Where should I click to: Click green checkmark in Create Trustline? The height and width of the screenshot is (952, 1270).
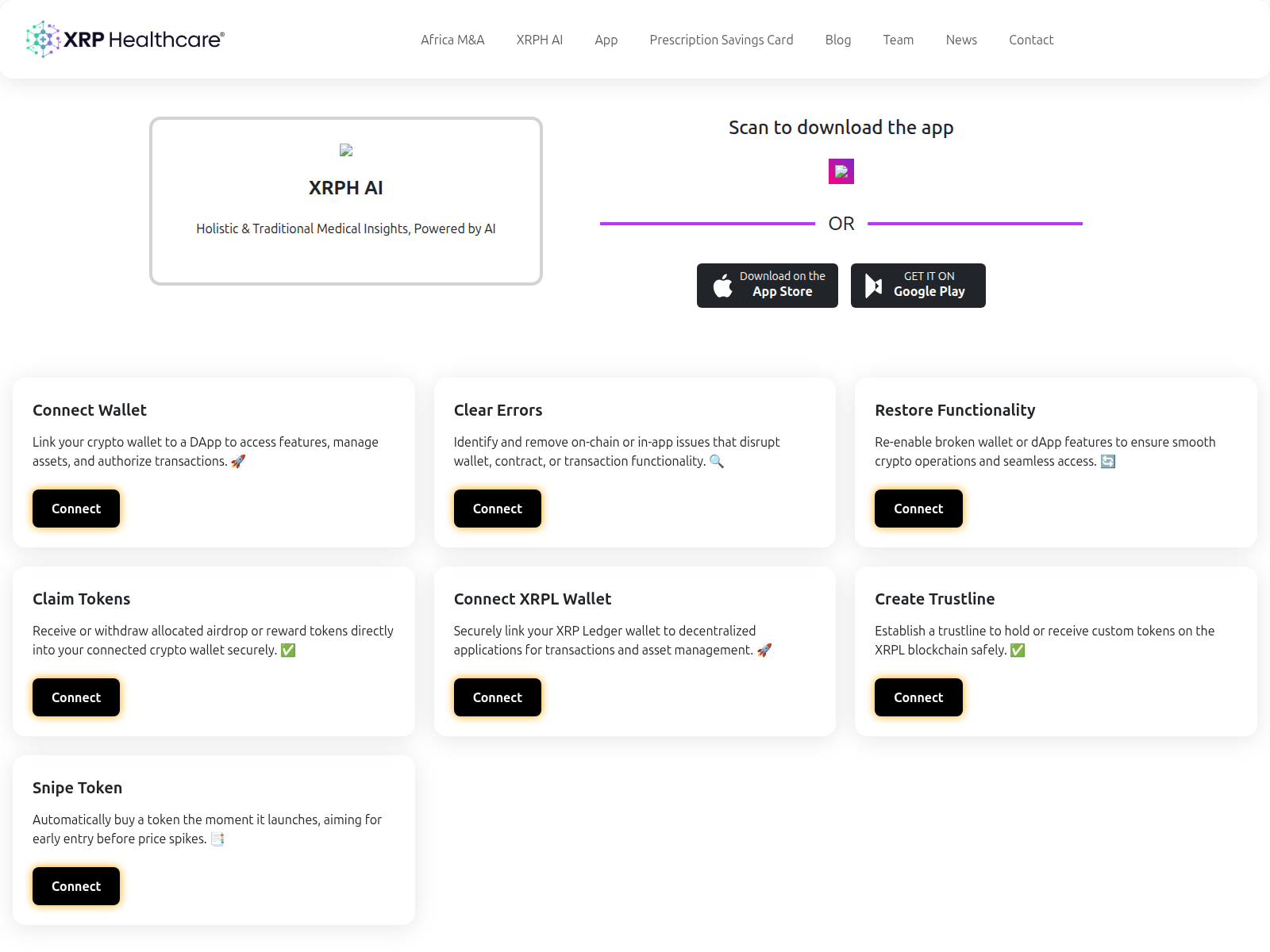click(1018, 650)
